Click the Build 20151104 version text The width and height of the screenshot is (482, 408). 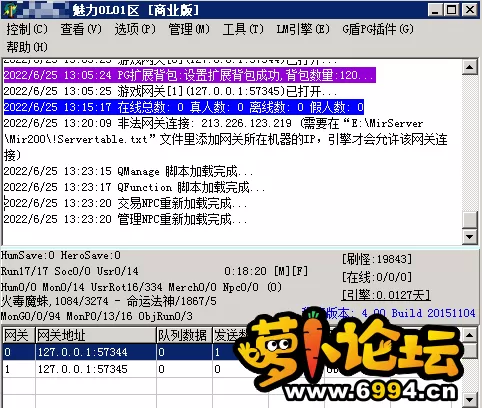pos(433,313)
